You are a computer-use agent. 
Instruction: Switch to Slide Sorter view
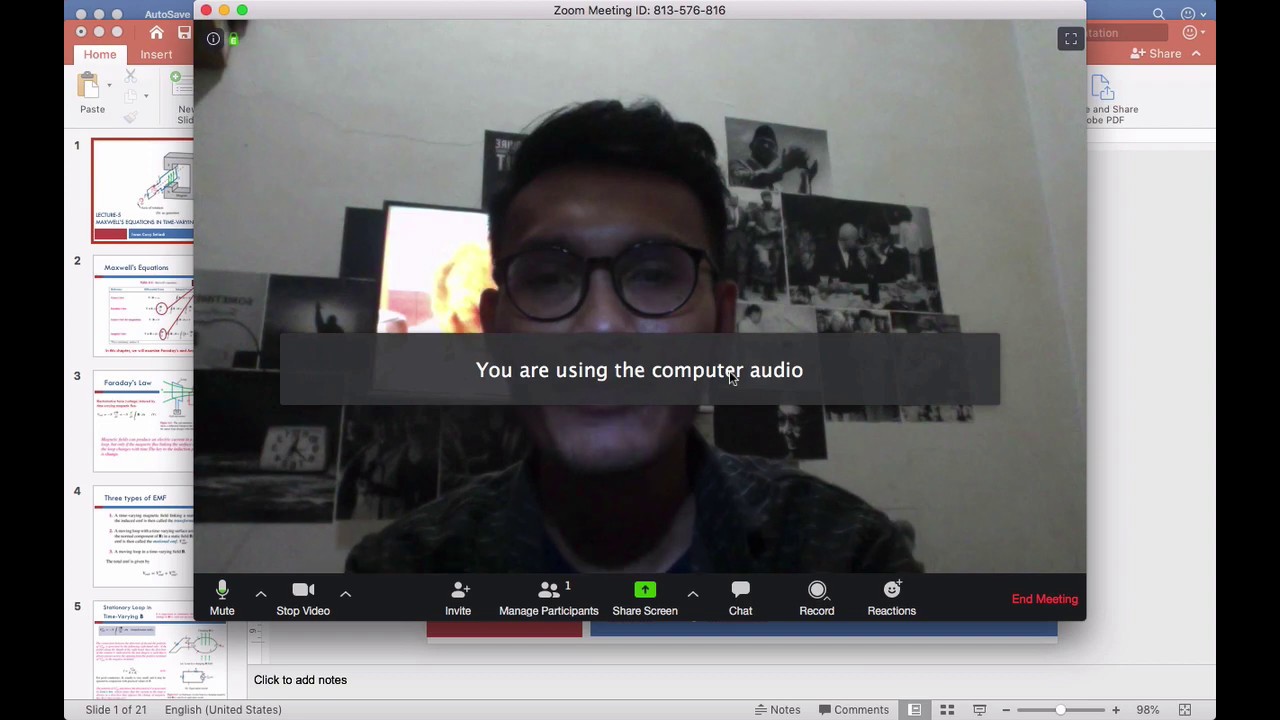point(947,710)
